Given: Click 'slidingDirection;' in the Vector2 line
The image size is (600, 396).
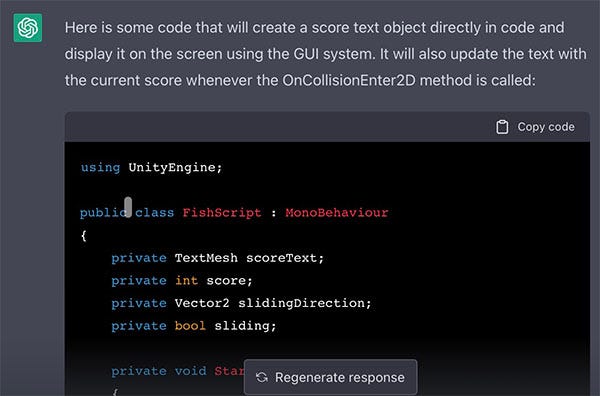Looking at the screenshot, I should click(x=305, y=303).
